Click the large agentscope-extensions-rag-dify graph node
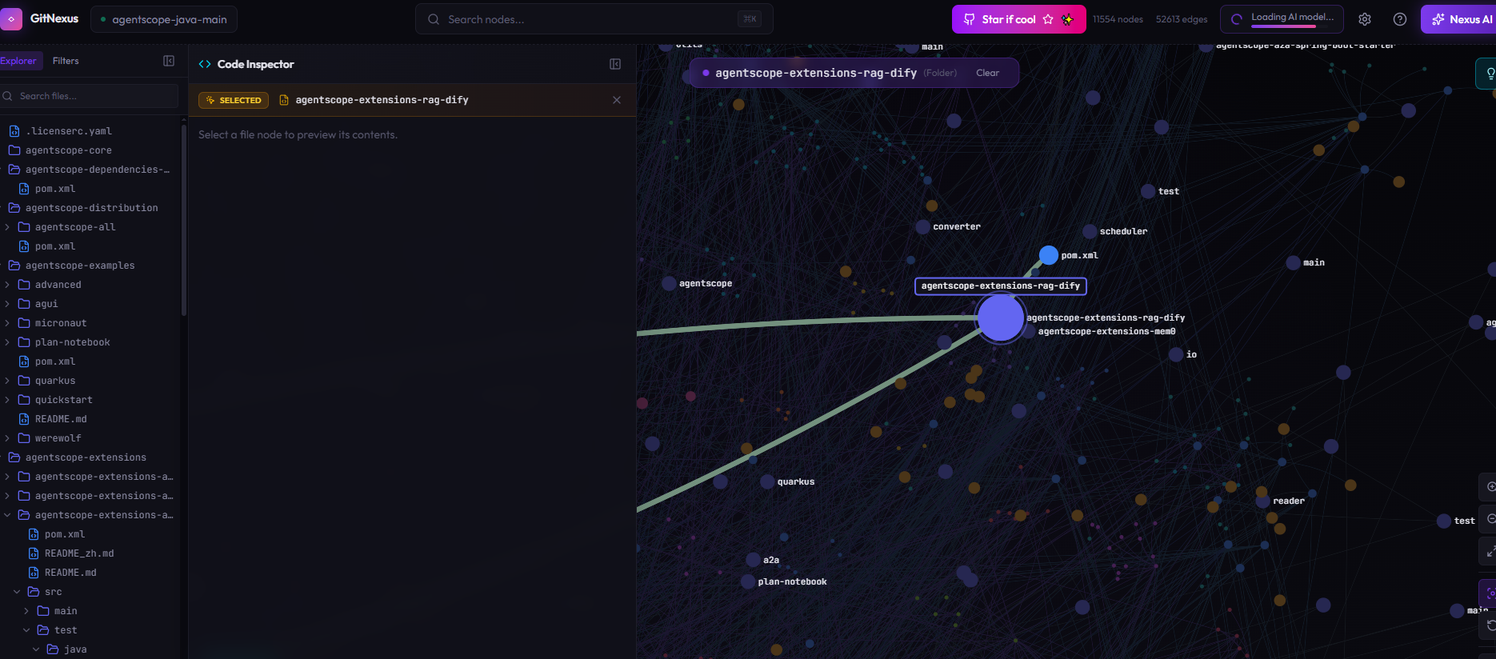 [x=1000, y=318]
